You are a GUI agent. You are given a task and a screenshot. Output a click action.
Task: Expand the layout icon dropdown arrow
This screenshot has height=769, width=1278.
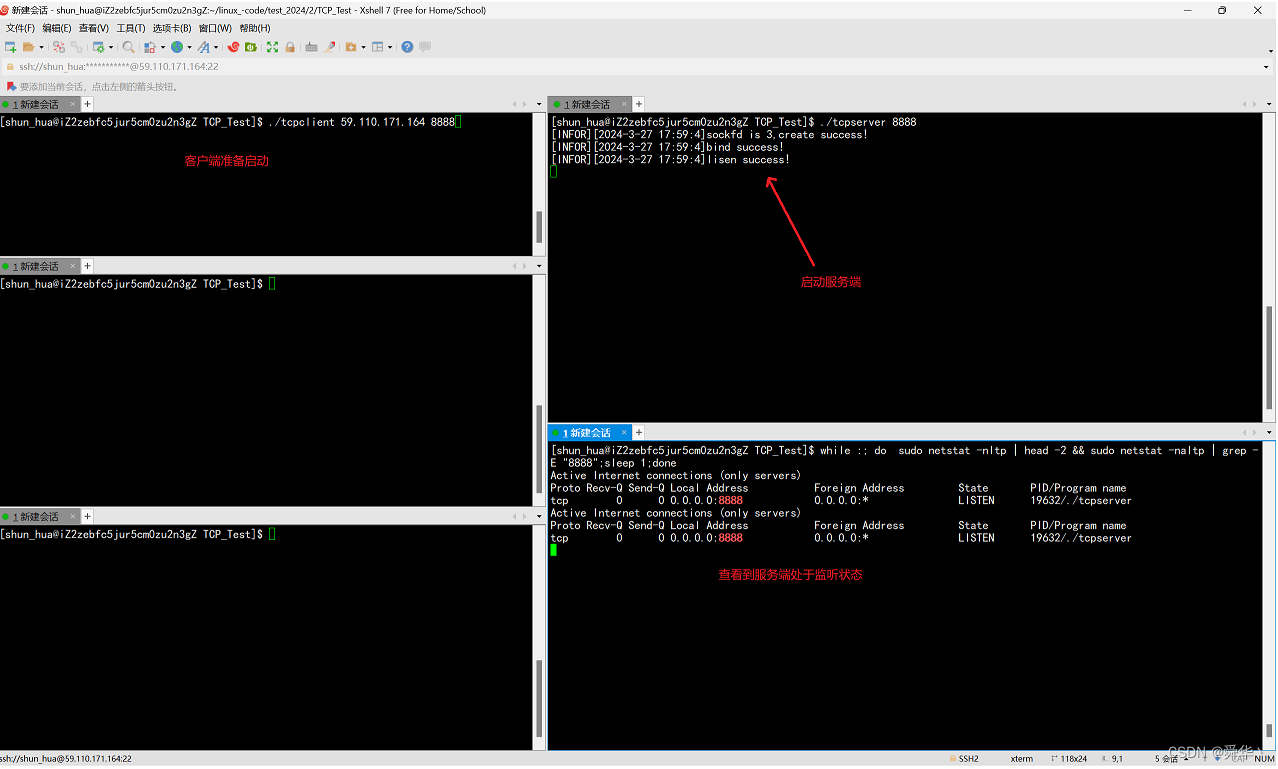click(390, 47)
